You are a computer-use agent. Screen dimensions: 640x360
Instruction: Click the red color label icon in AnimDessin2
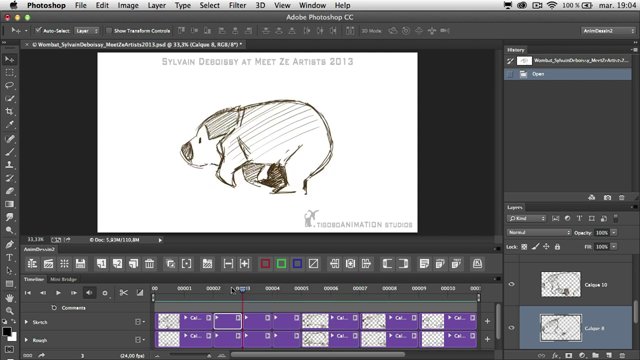point(265,264)
